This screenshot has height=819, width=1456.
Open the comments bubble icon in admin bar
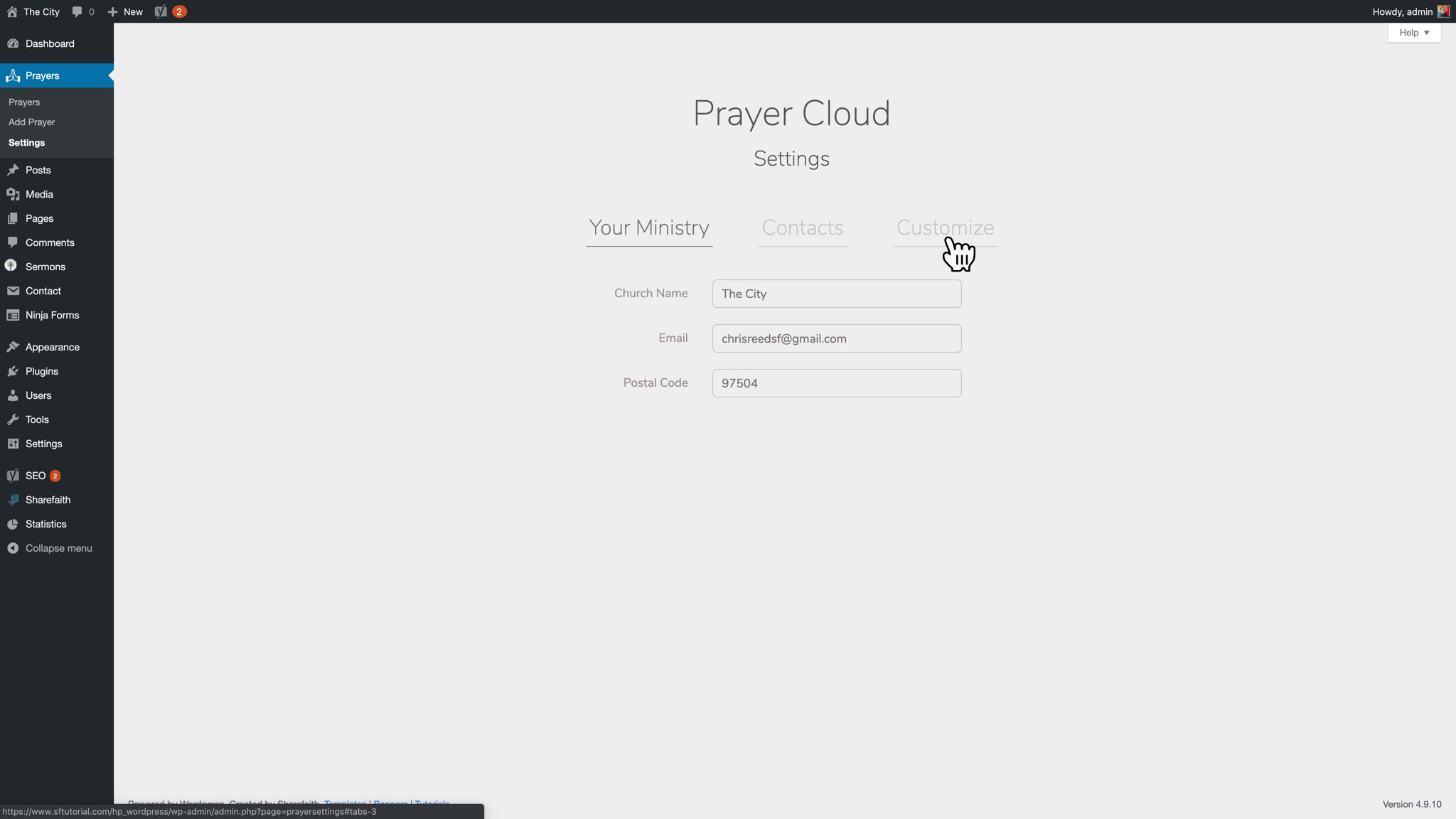pyautogui.click(x=77, y=11)
